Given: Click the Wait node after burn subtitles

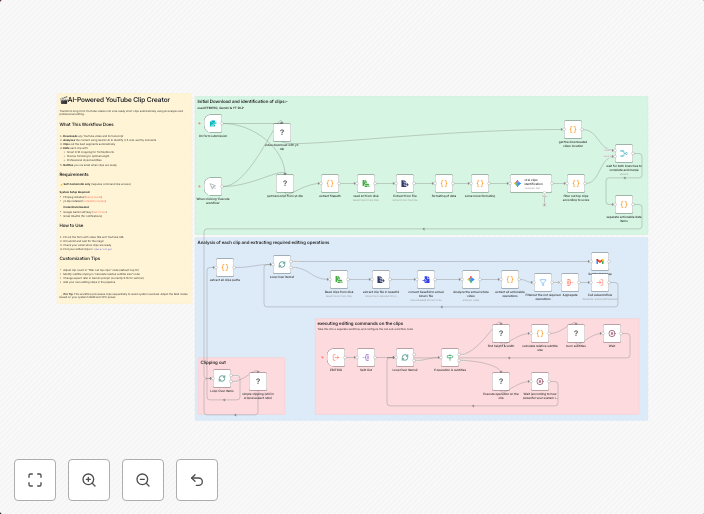Looking at the screenshot, I should tap(612, 334).
